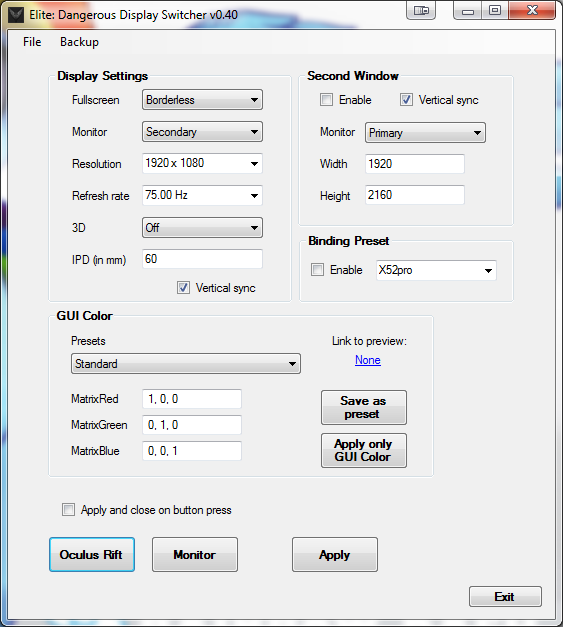Click the Save as preset button
This screenshot has height=627, width=563.
coord(364,407)
